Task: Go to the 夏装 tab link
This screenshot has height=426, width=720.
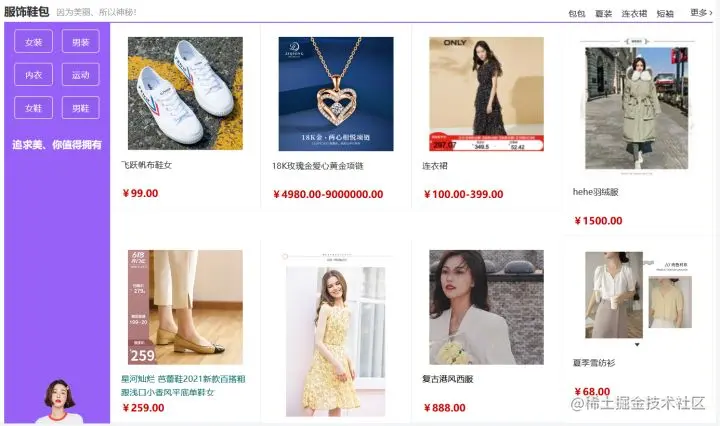Action: 604,14
